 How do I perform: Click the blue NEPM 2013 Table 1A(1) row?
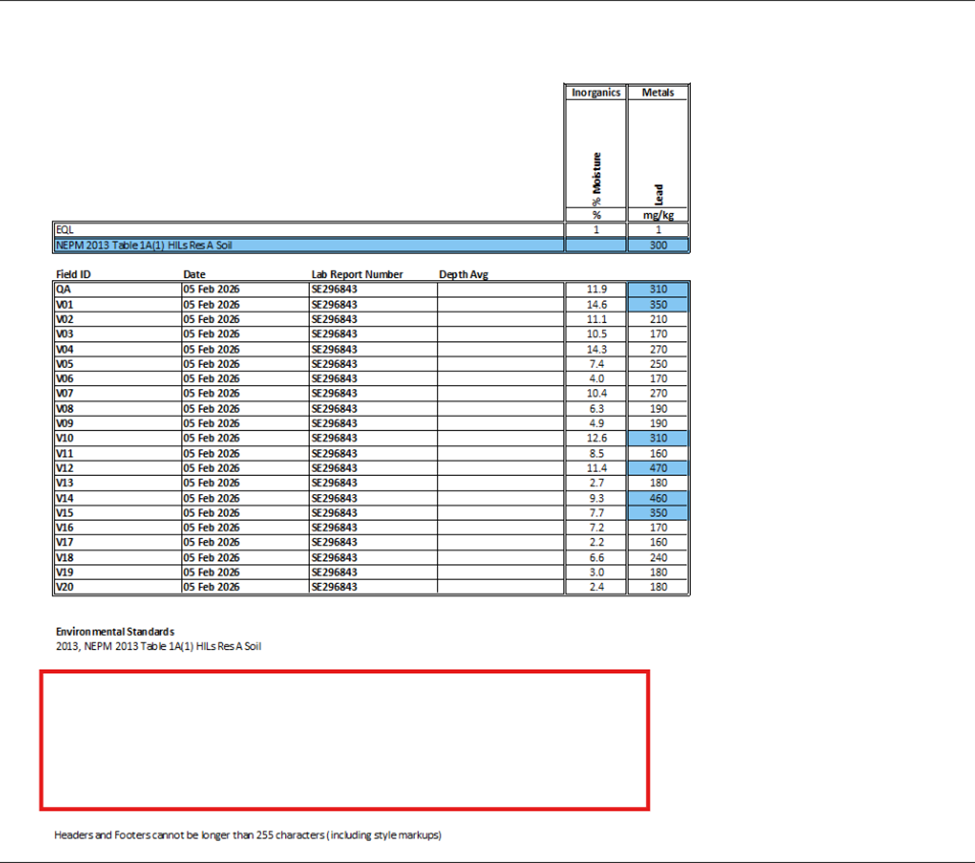point(308,245)
